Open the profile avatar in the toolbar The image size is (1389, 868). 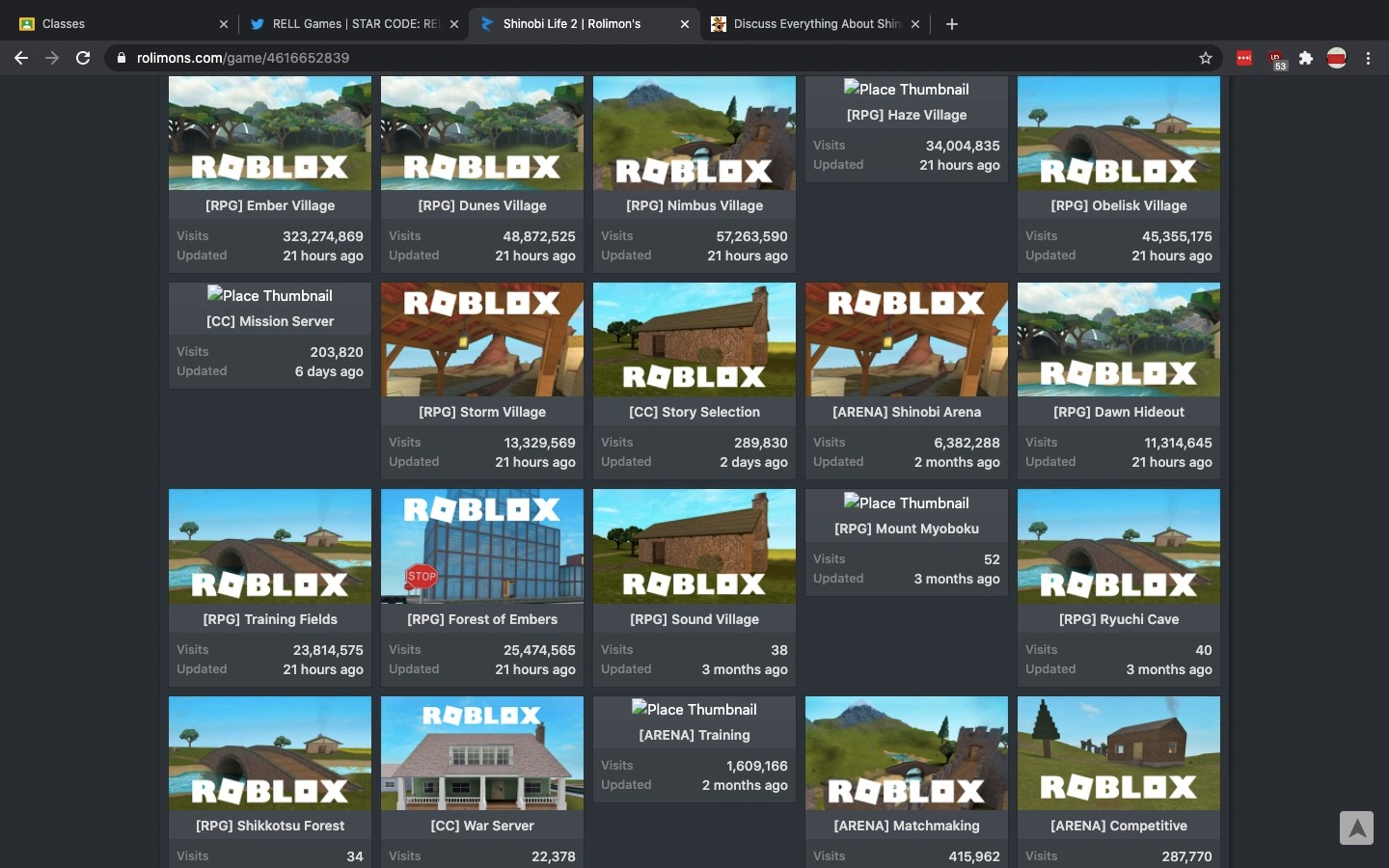(x=1337, y=58)
